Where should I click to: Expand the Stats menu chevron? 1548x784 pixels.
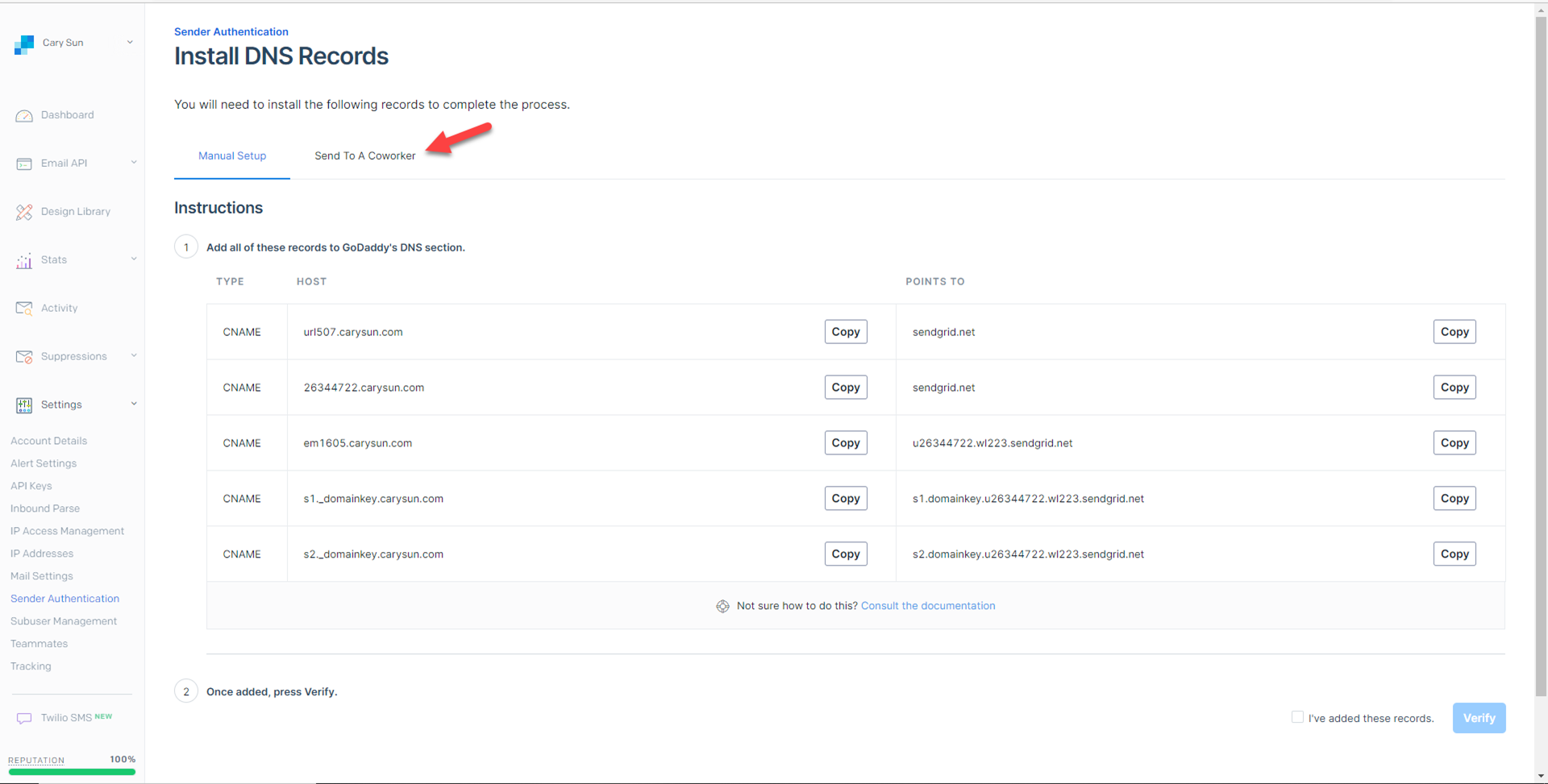pos(134,259)
